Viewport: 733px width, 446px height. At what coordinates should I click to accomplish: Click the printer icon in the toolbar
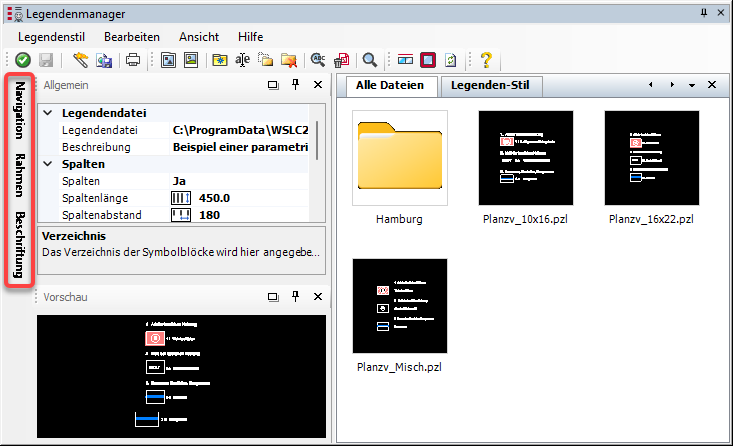click(133, 60)
